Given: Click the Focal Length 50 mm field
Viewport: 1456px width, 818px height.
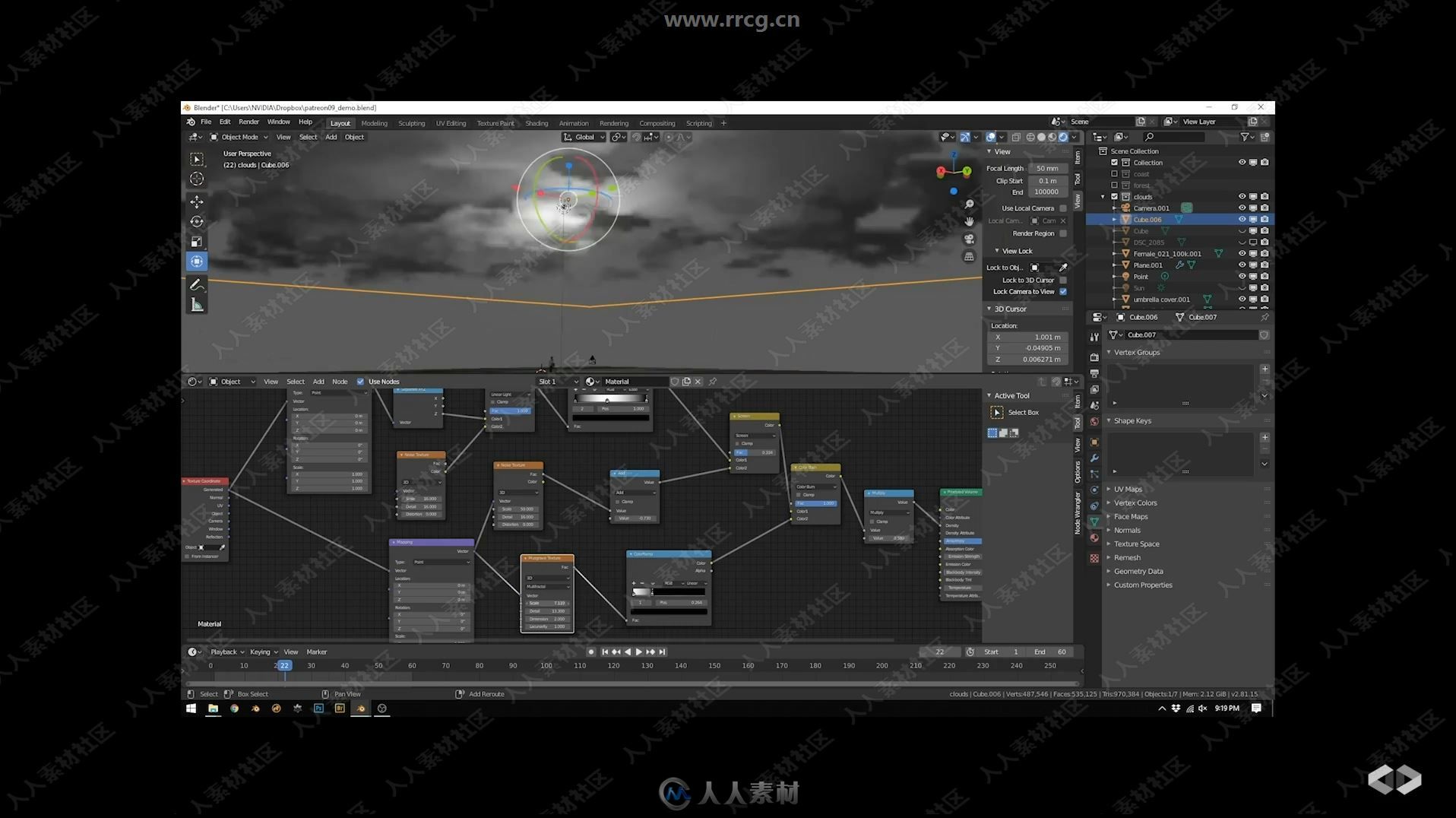Looking at the screenshot, I should [x=1047, y=168].
